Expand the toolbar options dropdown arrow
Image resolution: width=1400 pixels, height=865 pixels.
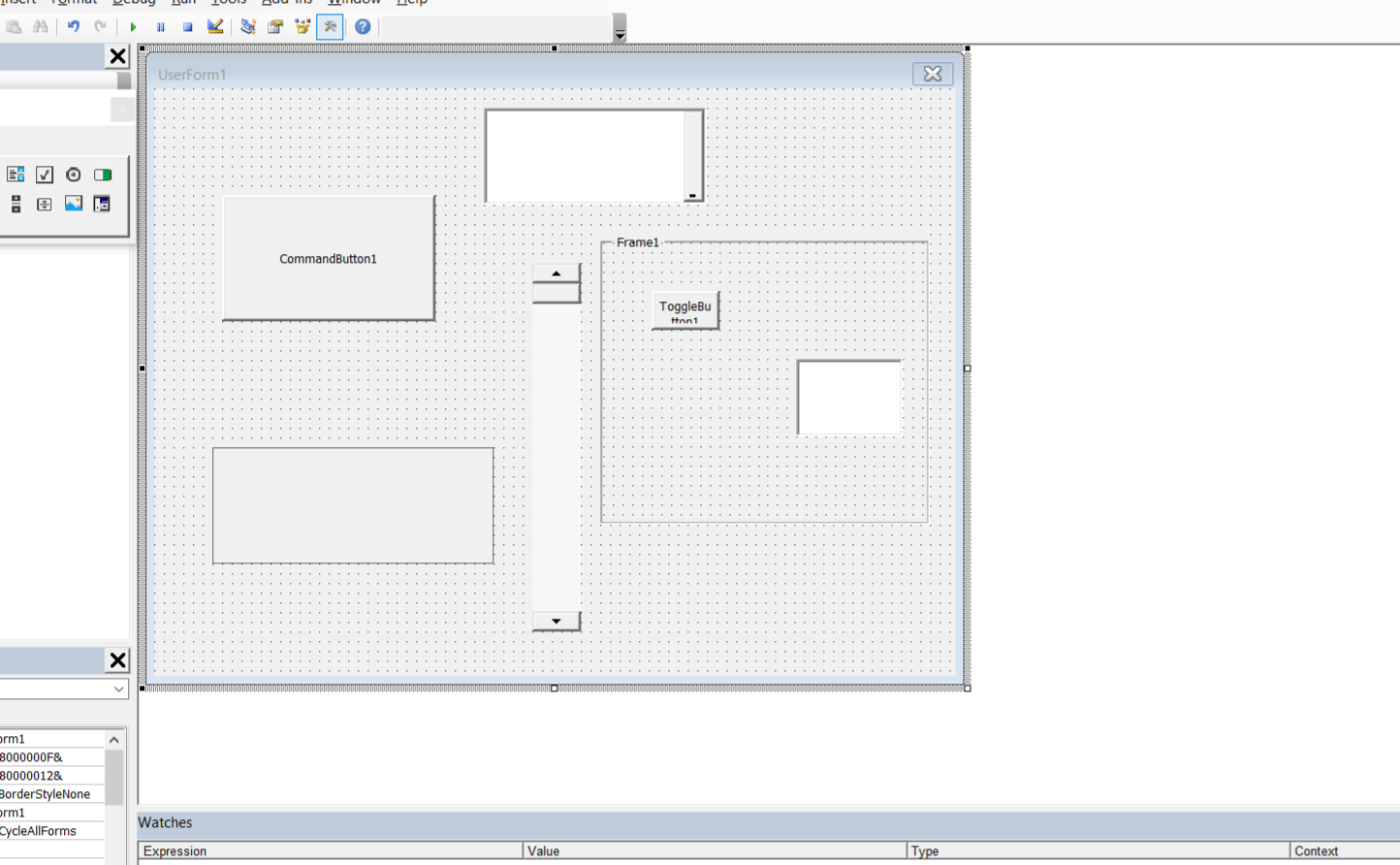click(x=620, y=34)
